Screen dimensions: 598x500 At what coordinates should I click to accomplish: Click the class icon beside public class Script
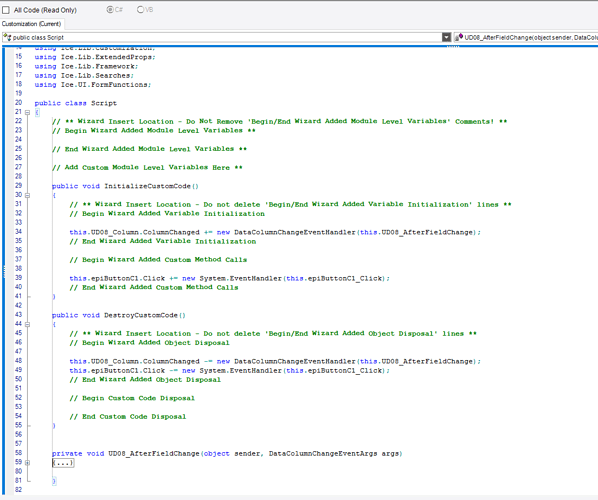(7, 37)
